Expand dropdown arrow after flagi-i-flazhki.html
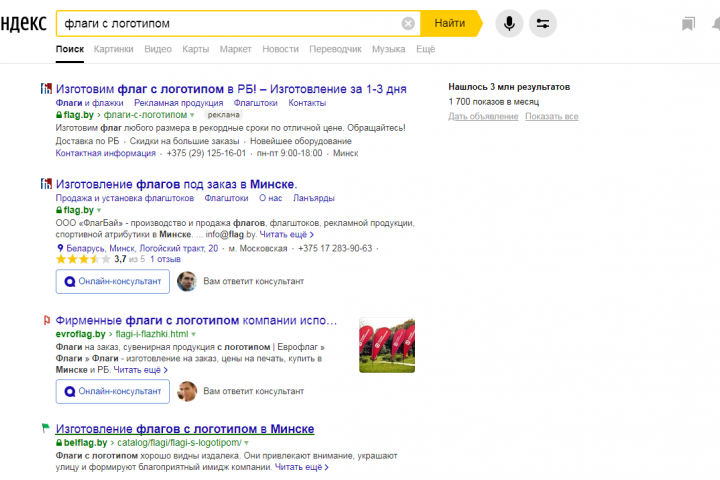Image resolution: width=720 pixels, height=480 pixels. (193, 334)
